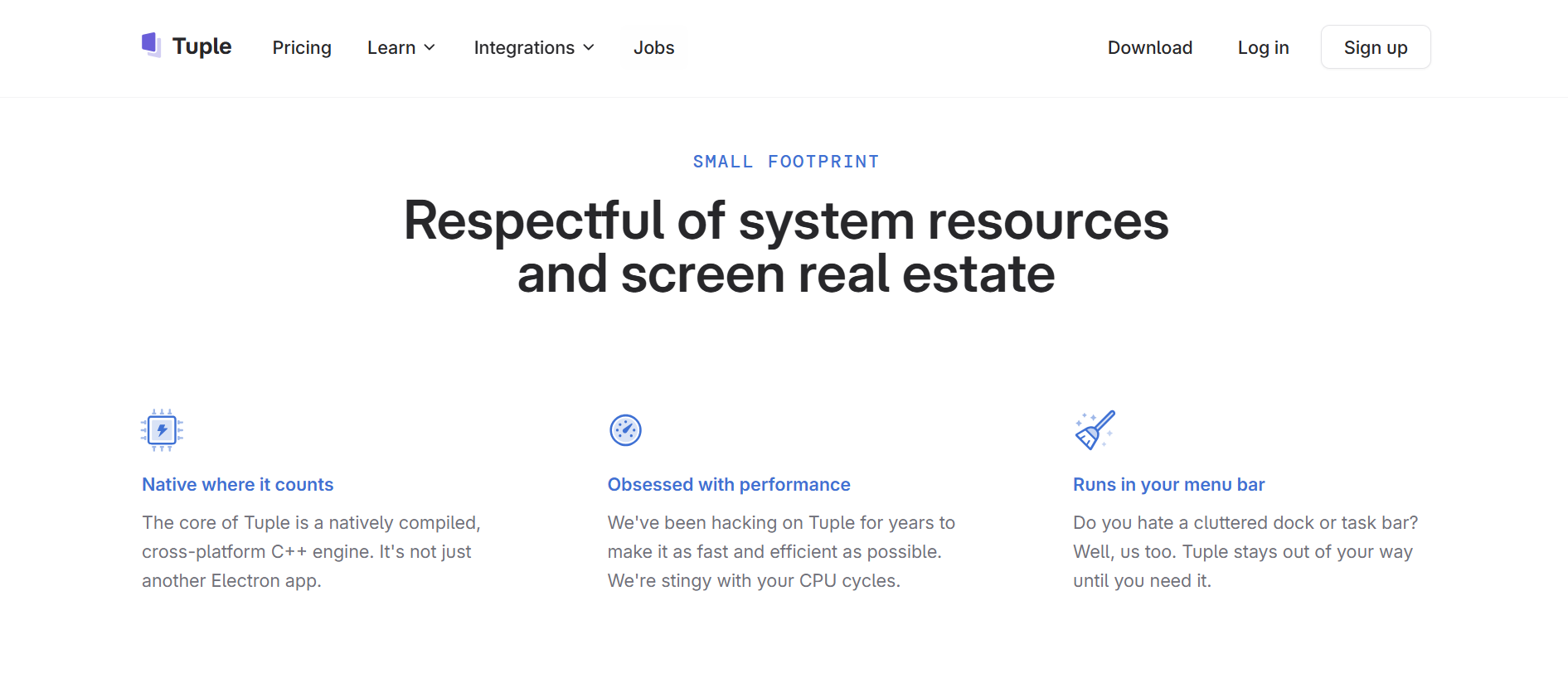
Task: Click the SMALL FOOTPRINT section label
Action: 785,162
